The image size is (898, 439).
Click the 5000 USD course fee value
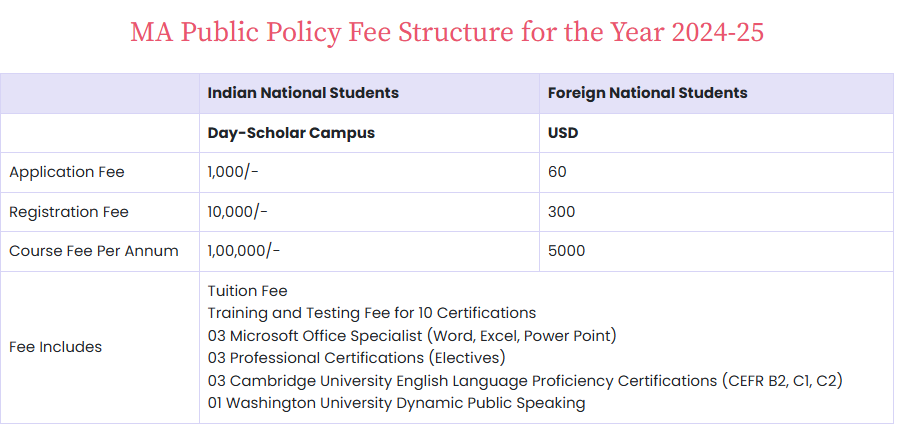click(x=567, y=251)
